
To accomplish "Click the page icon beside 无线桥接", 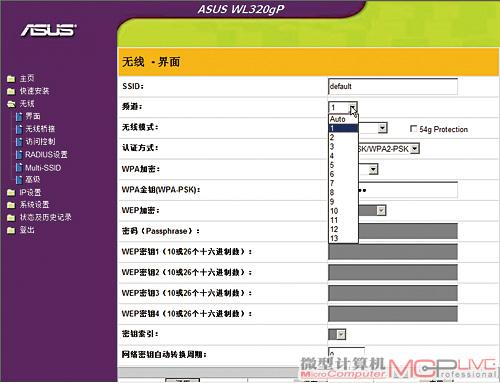I will point(19,129).
